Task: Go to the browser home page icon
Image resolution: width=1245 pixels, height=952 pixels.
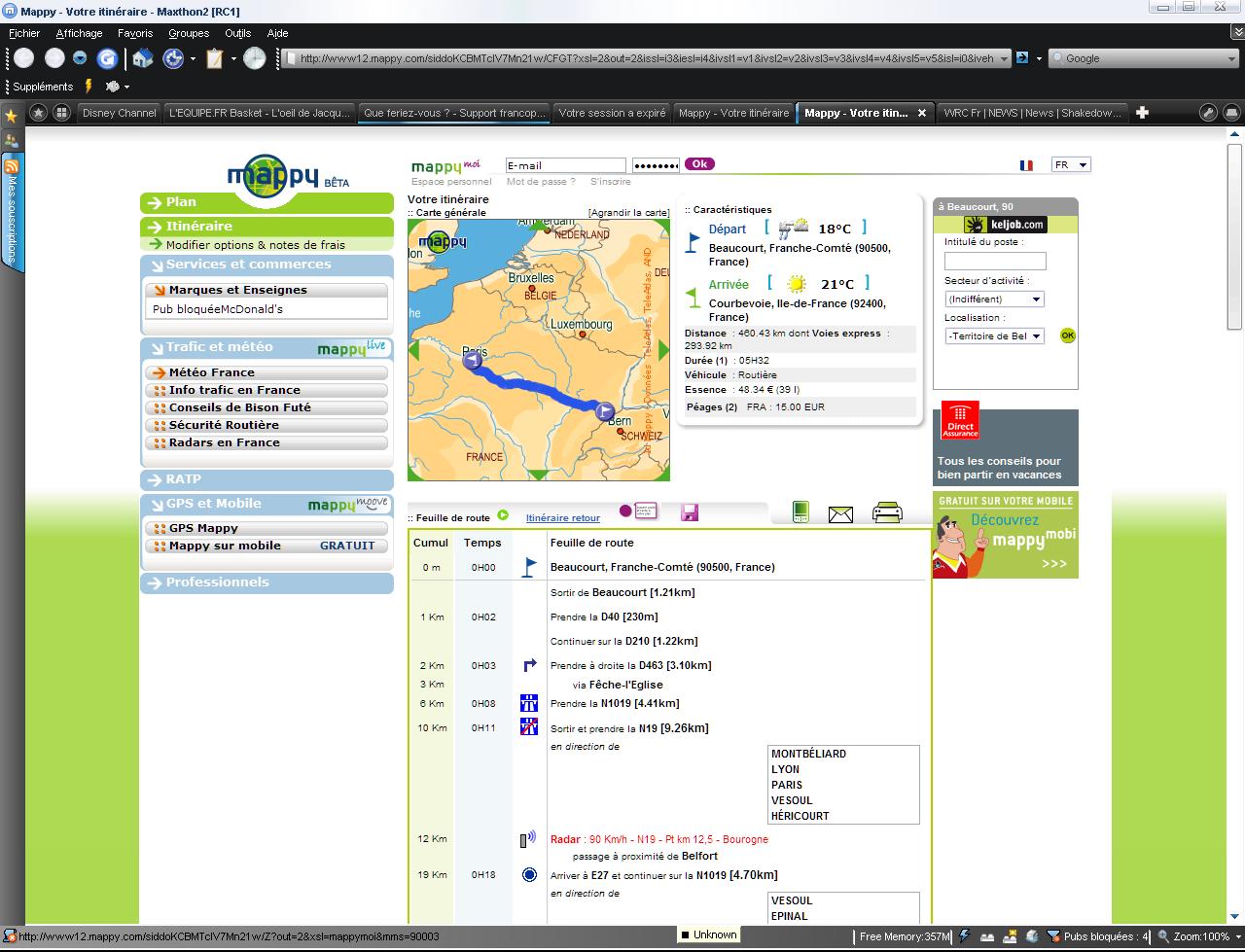Action: click(x=143, y=58)
